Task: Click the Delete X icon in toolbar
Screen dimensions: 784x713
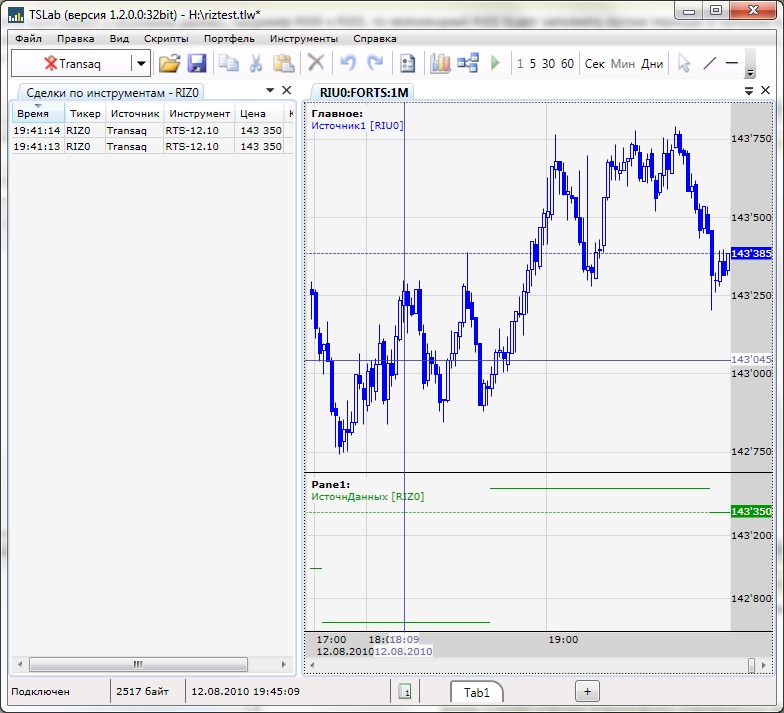Action: pos(315,63)
